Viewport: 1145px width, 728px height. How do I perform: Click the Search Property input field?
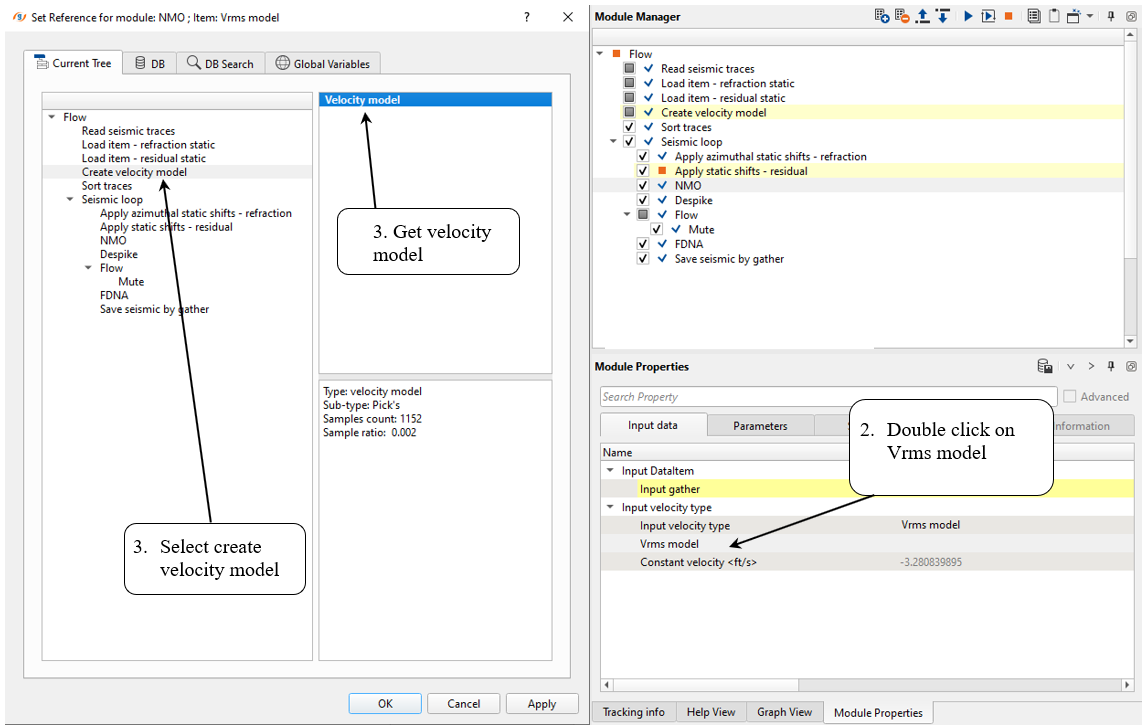pyautogui.click(x=827, y=397)
